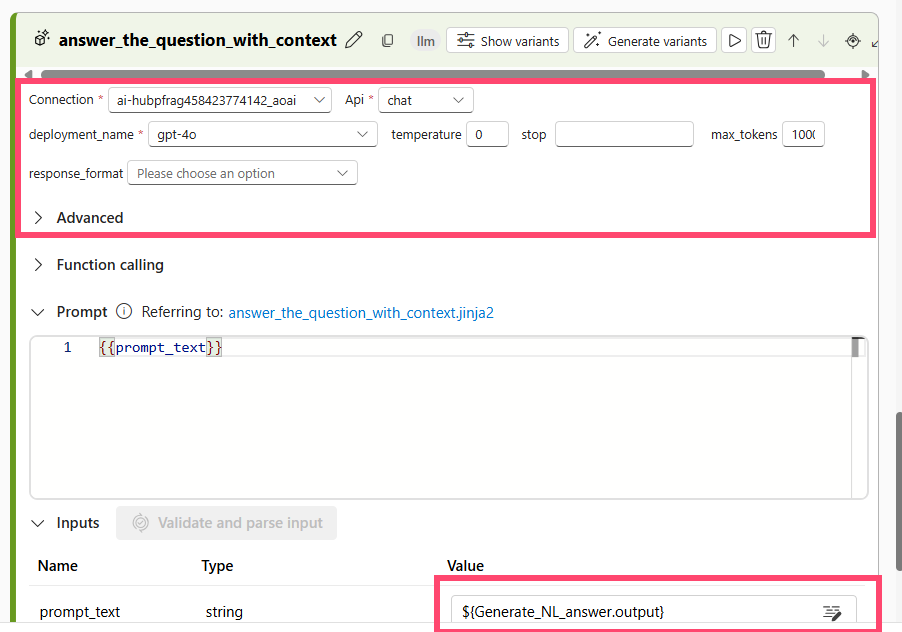The image size is (902, 632).
Task: Open Show variants
Action: click(x=507, y=41)
